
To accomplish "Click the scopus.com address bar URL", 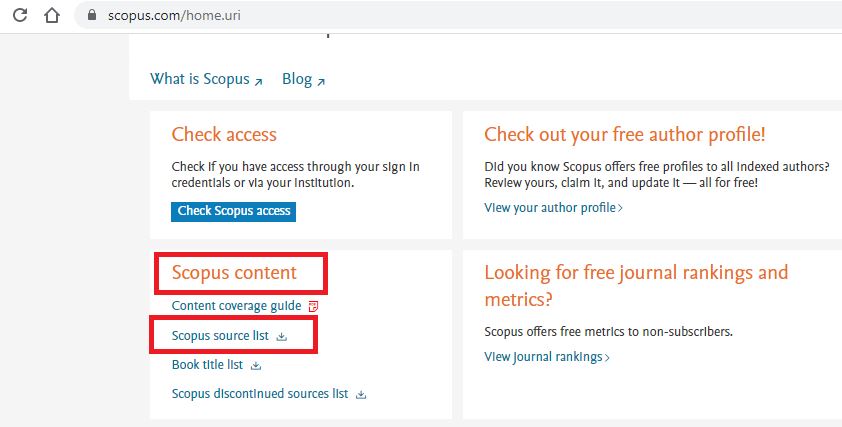I will click(174, 16).
